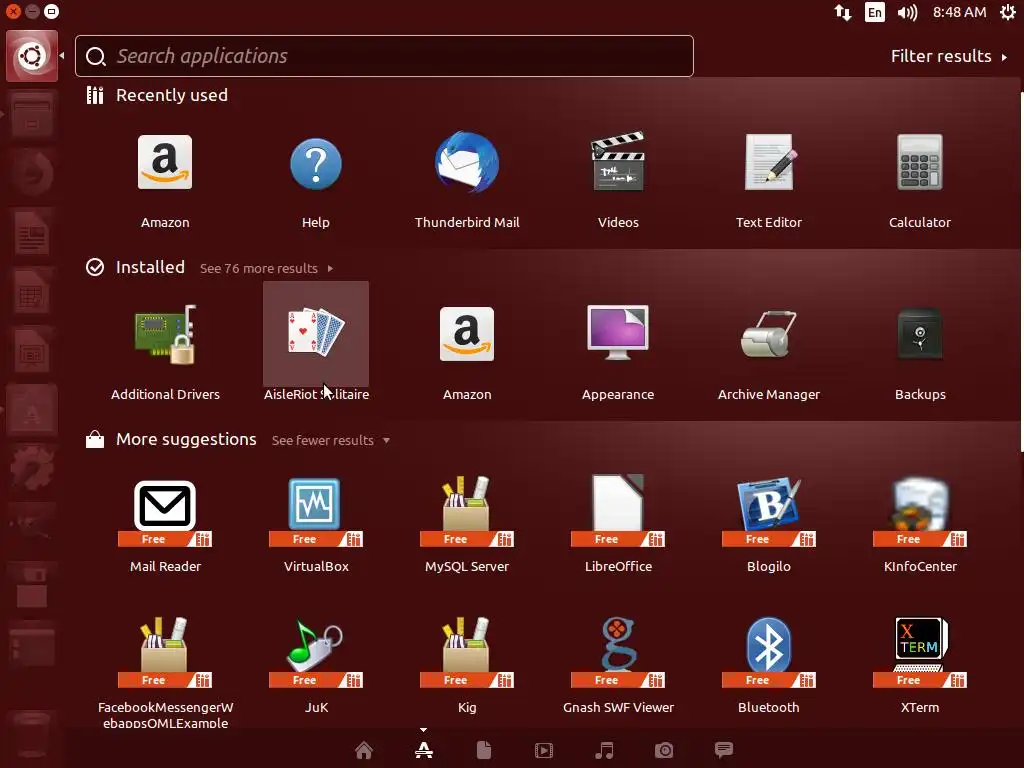Switch to Files lens

484,750
